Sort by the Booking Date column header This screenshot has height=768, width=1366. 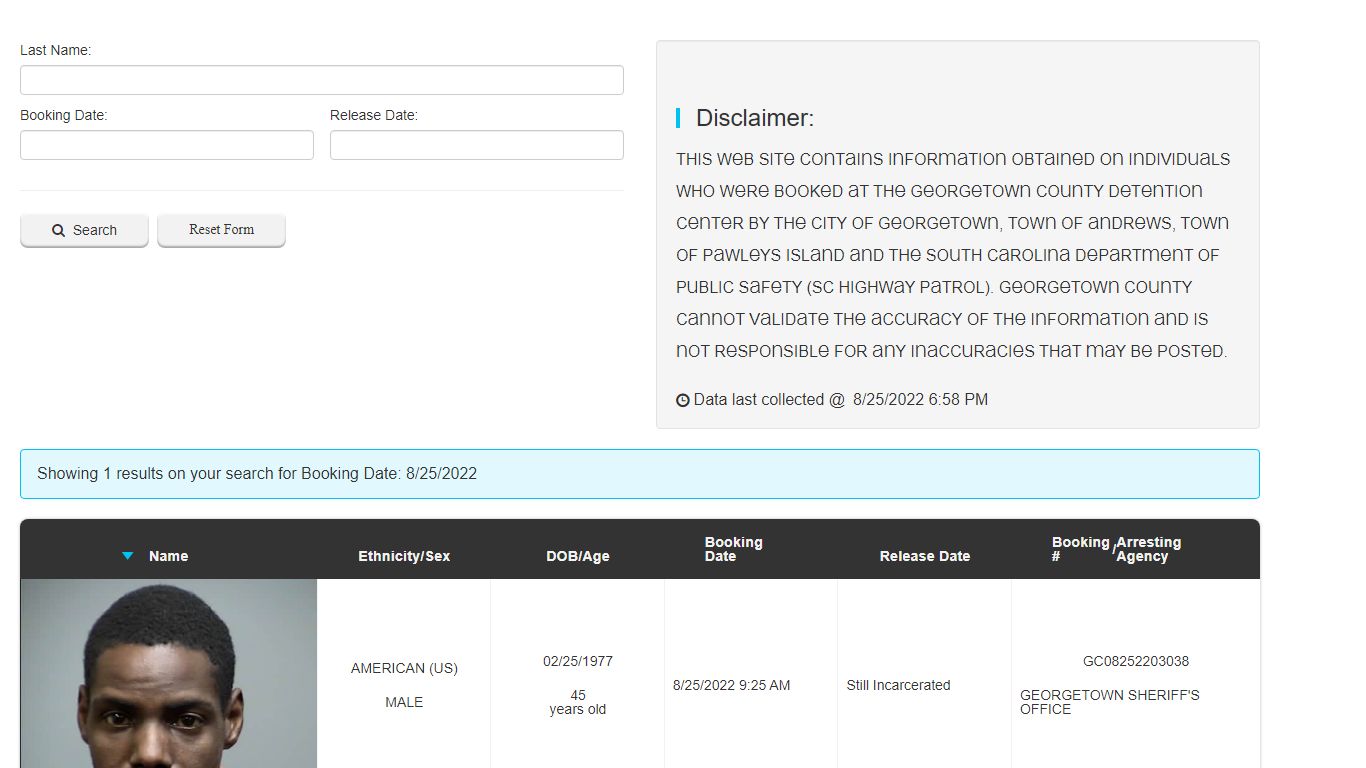[x=733, y=549]
